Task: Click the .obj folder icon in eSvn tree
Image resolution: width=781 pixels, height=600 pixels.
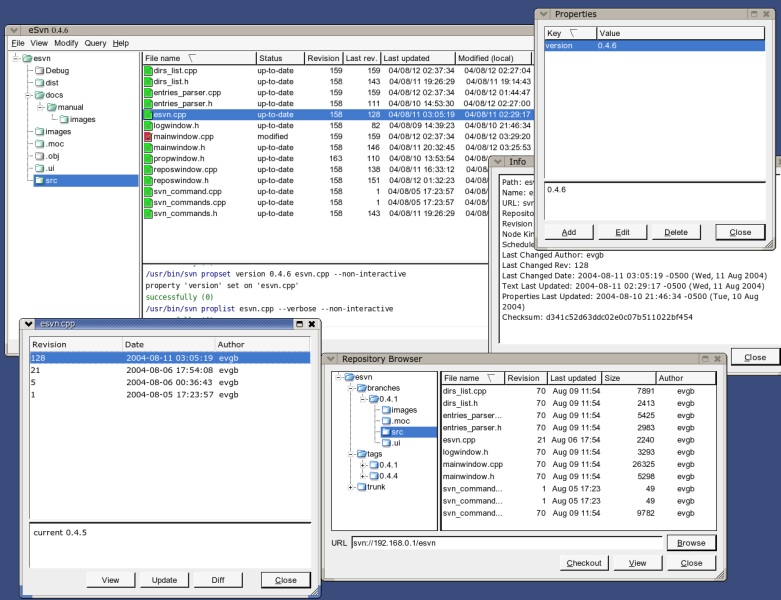Action: tap(39, 156)
